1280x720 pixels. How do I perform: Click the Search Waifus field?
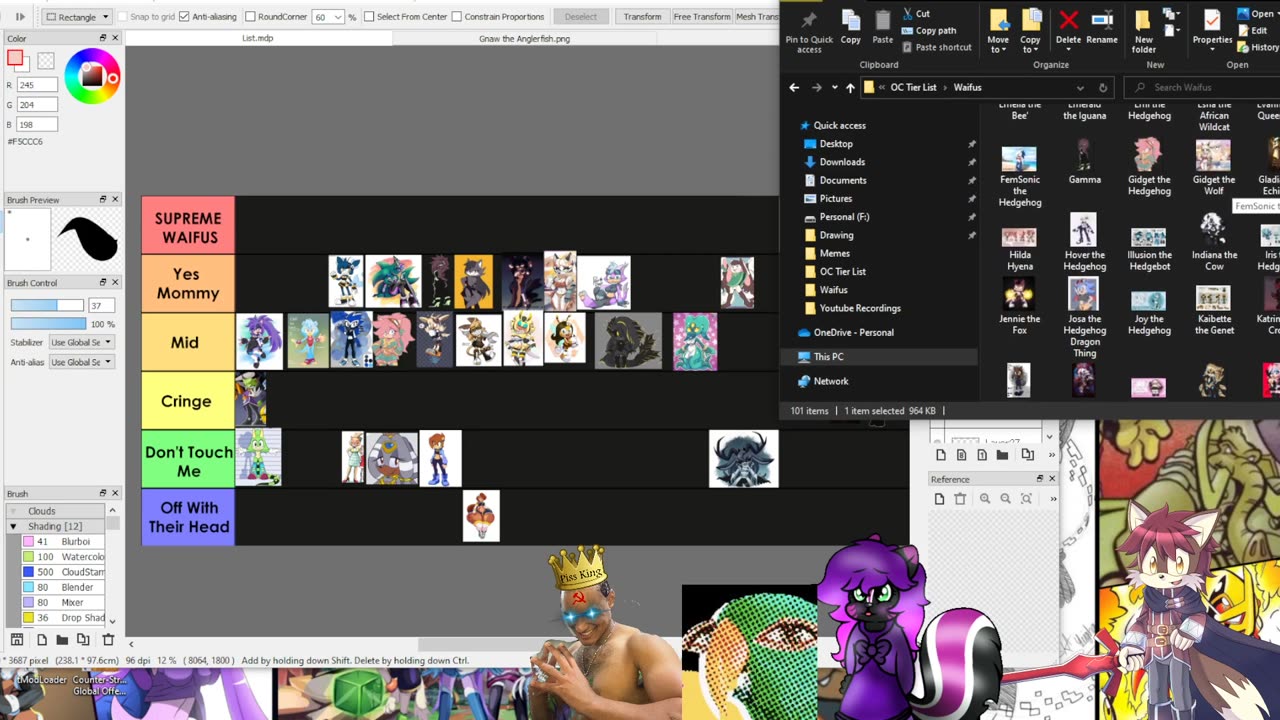(x=1201, y=88)
